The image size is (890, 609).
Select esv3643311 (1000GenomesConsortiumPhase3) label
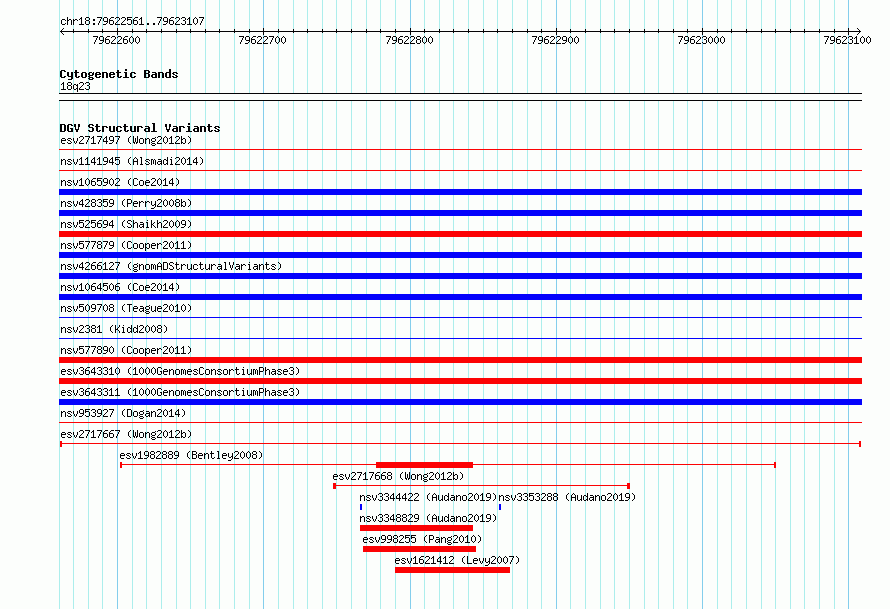coord(180,392)
